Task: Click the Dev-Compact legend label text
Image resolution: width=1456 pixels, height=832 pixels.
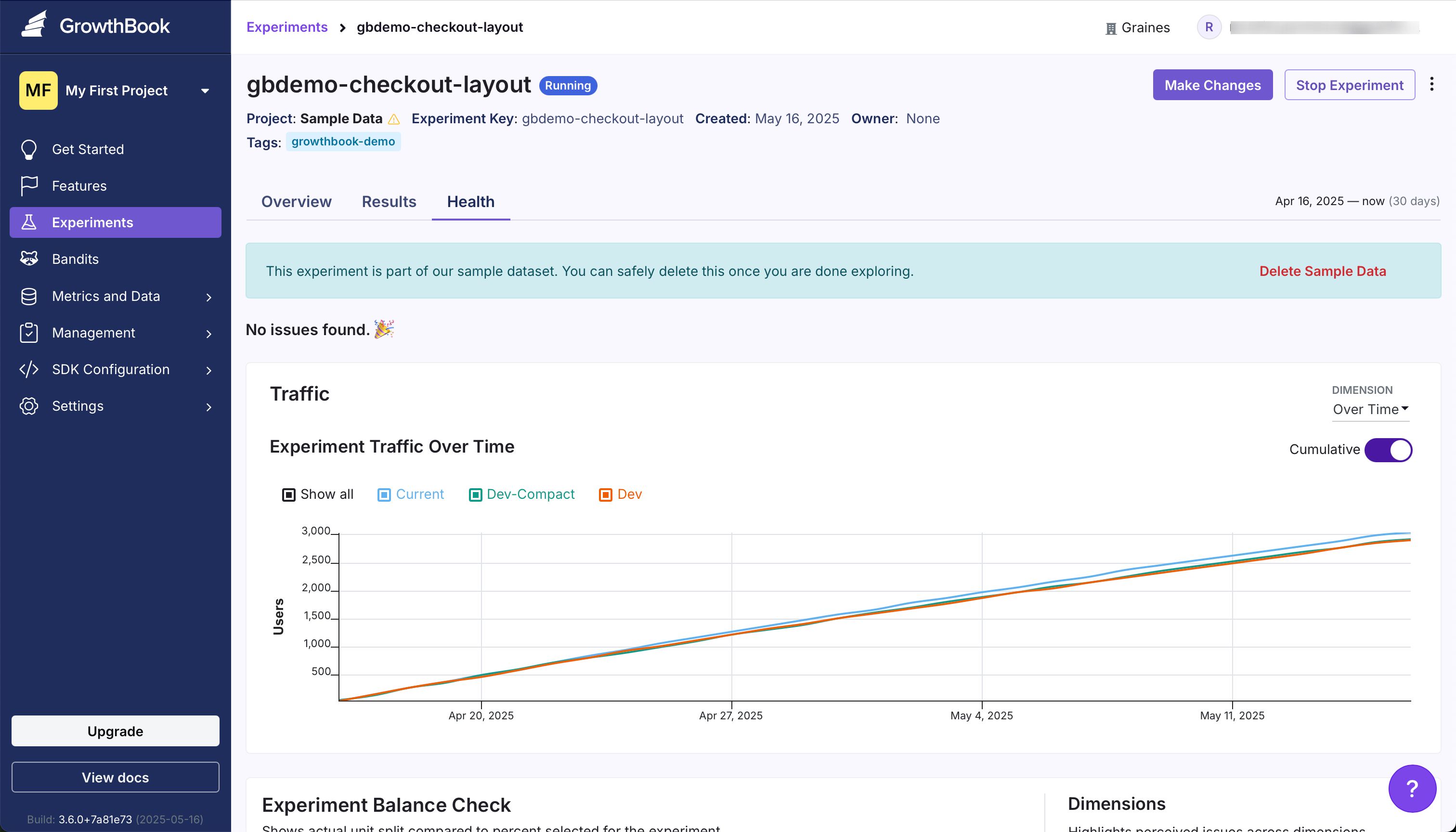Action: pyautogui.click(x=530, y=494)
